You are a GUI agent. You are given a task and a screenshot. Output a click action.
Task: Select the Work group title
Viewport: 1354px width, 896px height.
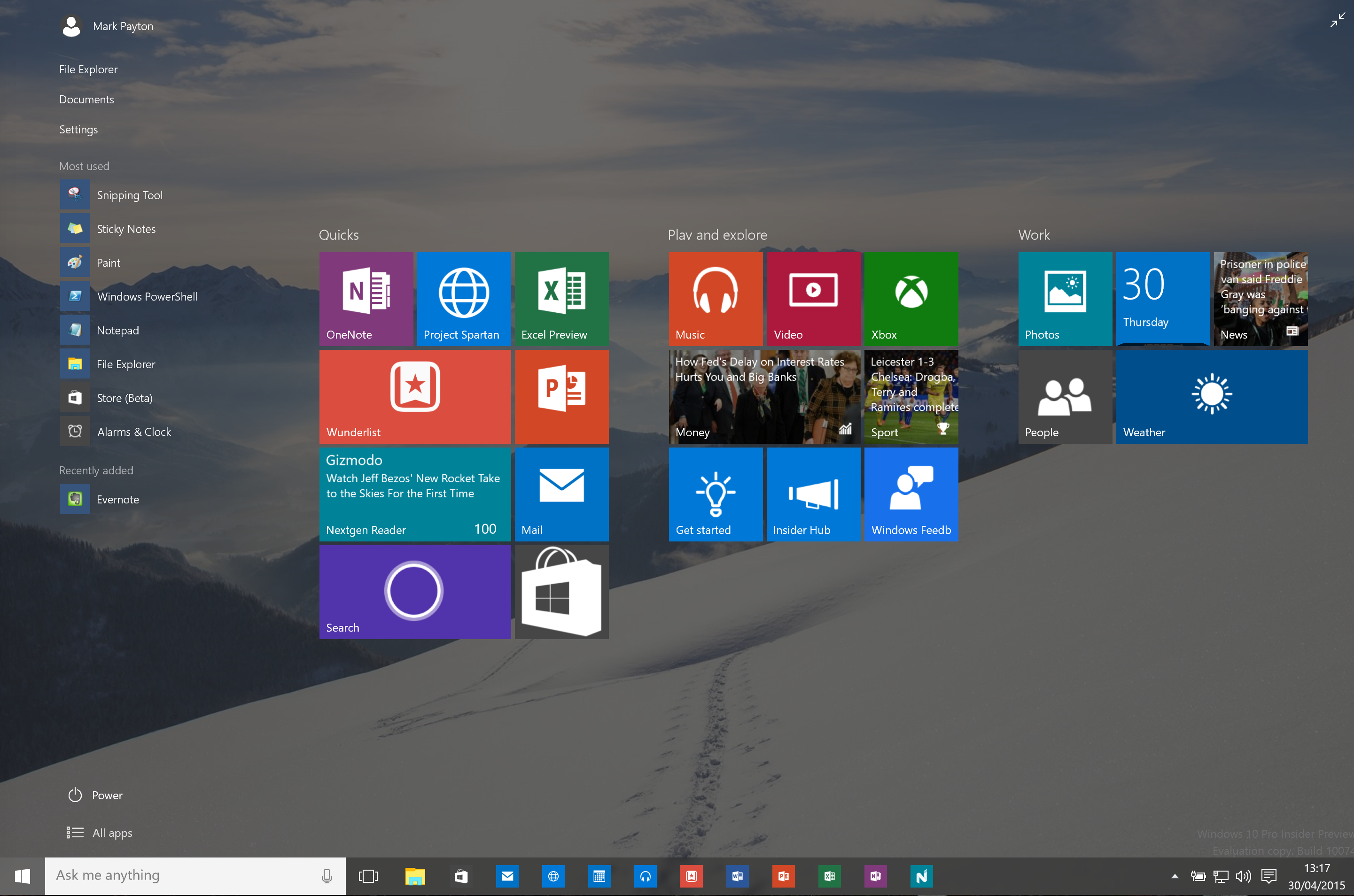point(1034,235)
